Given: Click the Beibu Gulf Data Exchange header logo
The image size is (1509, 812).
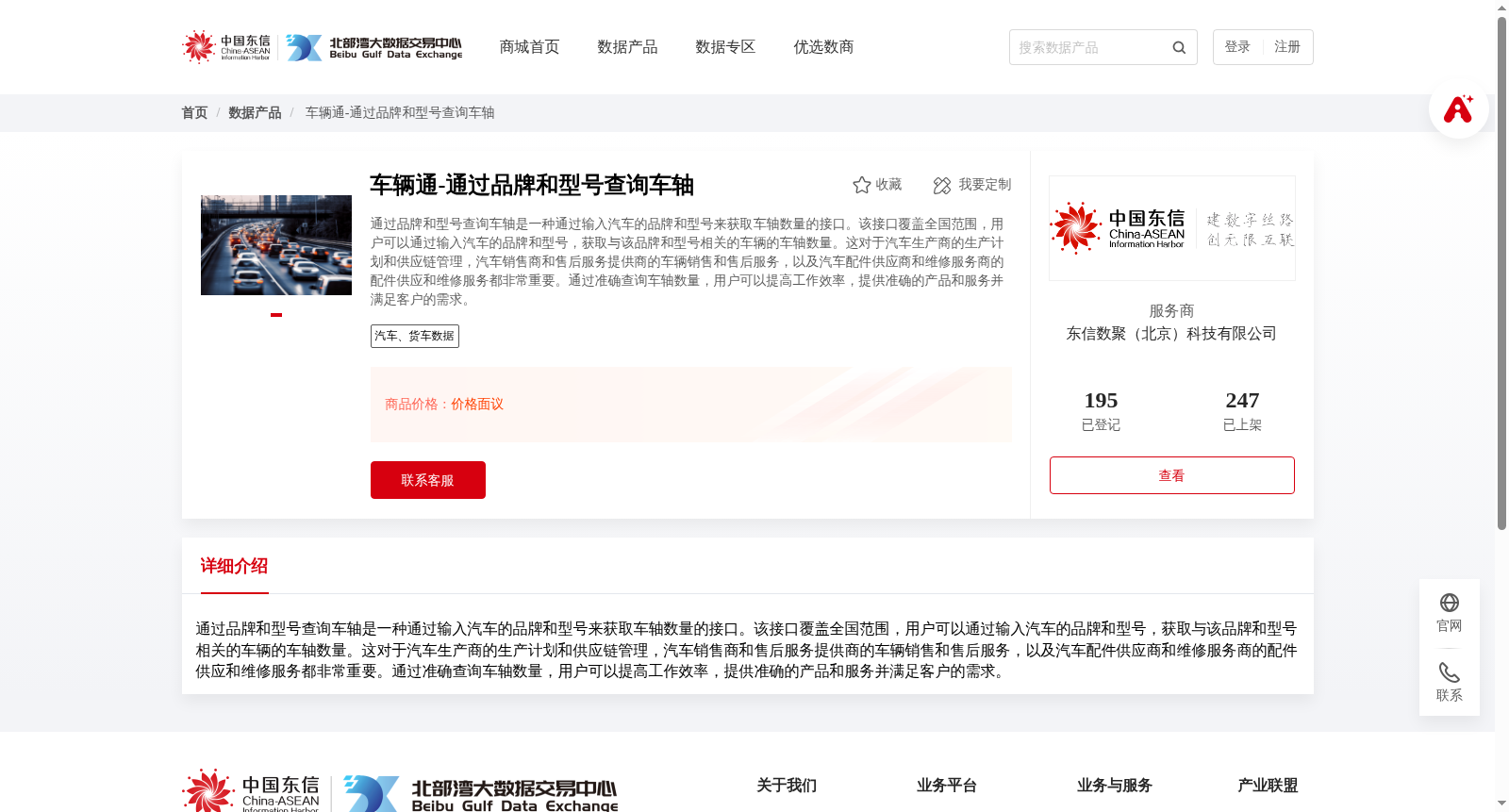Looking at the screenshot, I should coord(374,47).
